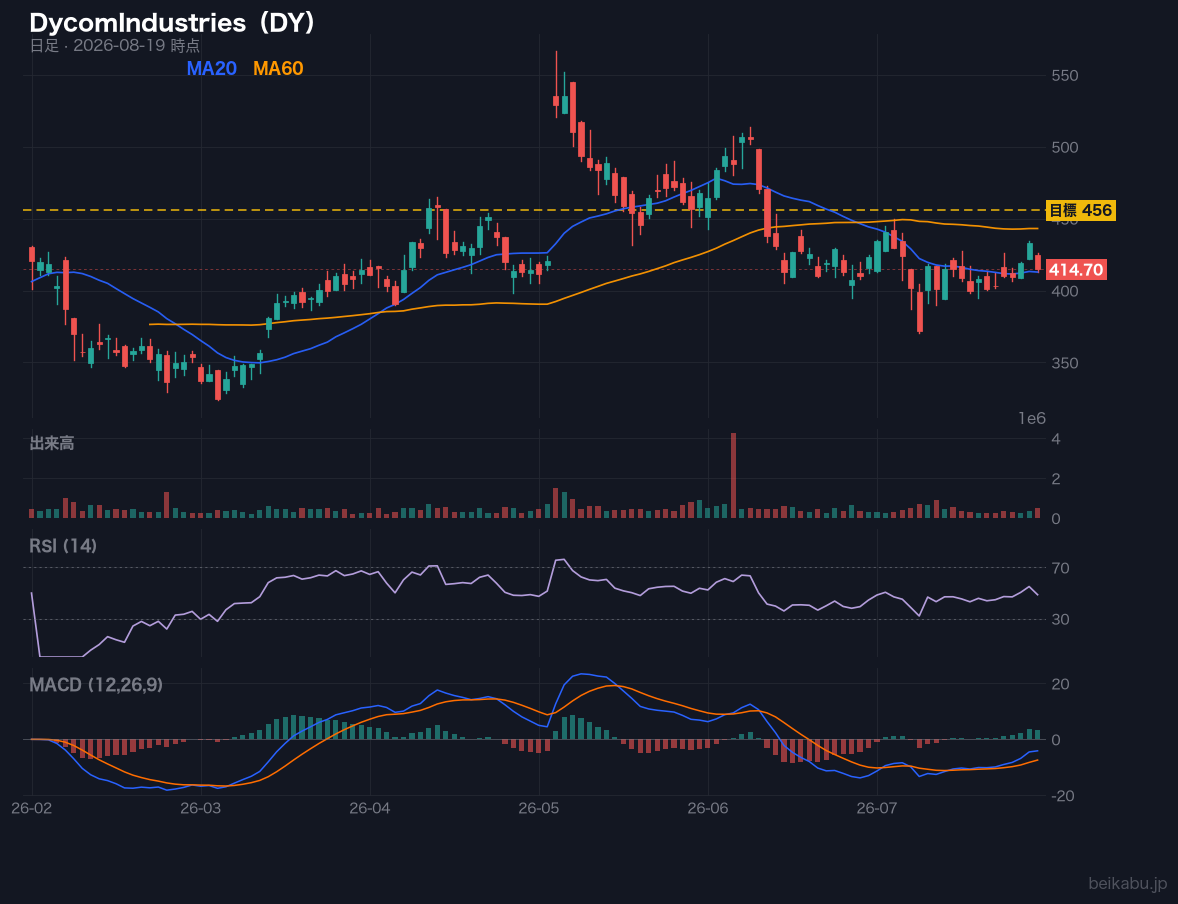Click the date subtitle 日足 · 2026-08-19 時点
The height and width of the screenshot is (904, 1178).
point(115,45)
